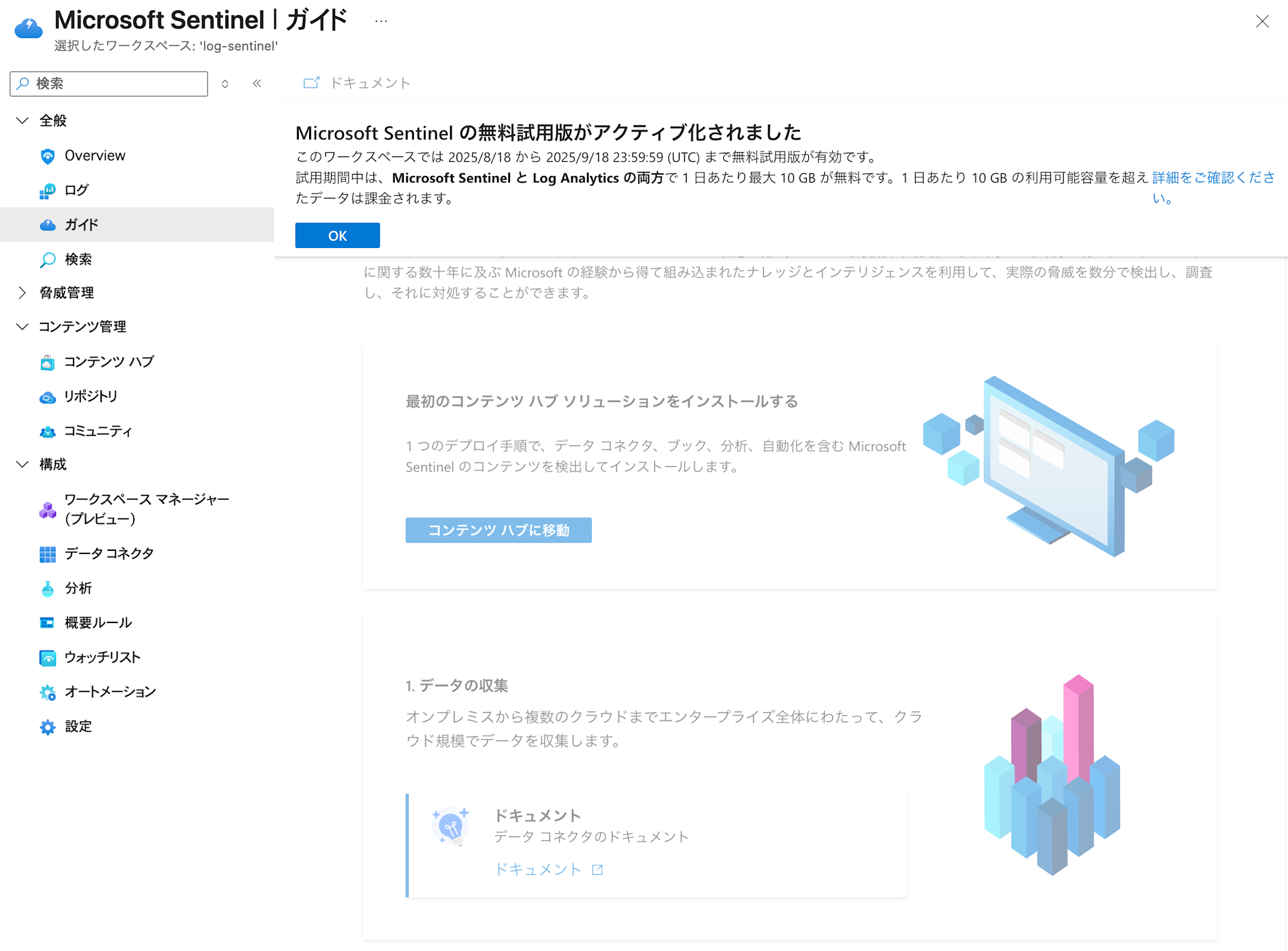
Task: Click the コミュニティ people icon
Action: click(x=48, y=431)
